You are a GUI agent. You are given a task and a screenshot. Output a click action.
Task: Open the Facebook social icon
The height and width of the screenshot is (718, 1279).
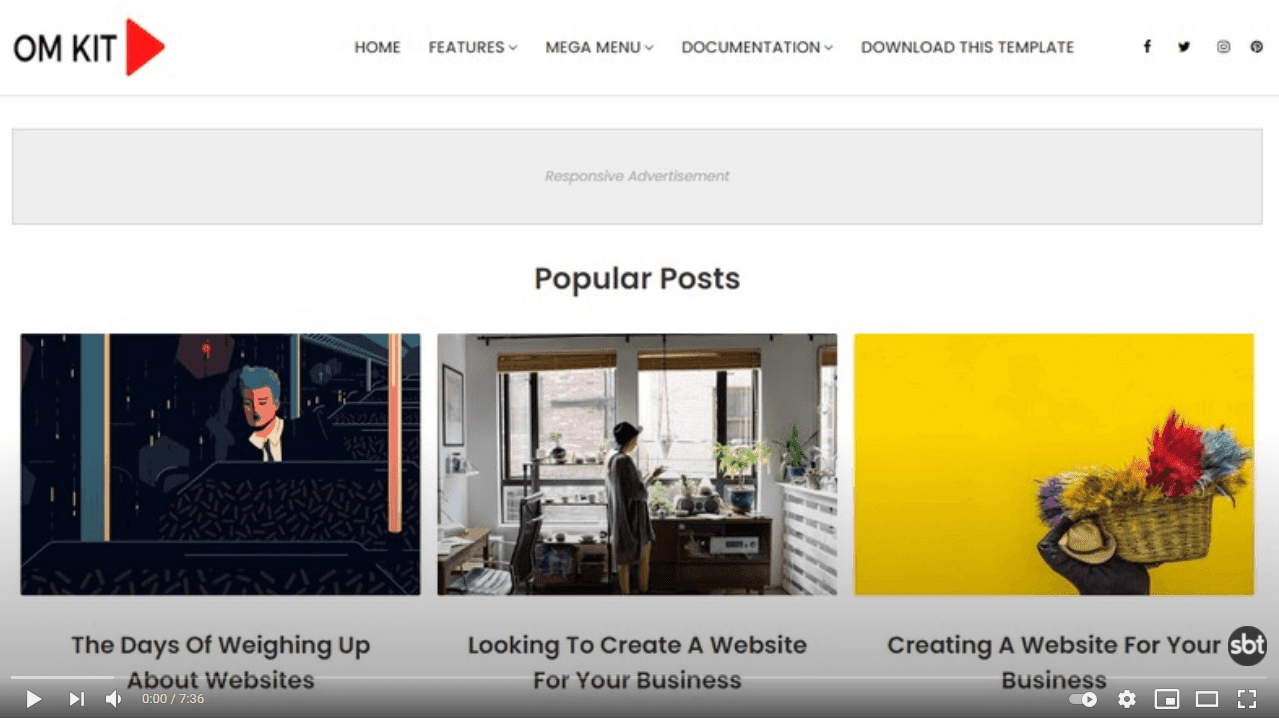tap(1147, 47)
